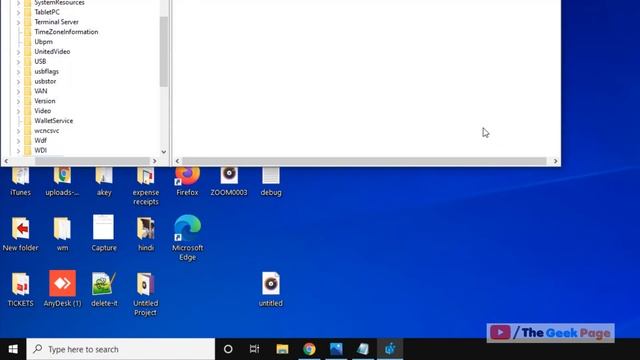Click the Cortana circle taskbar button
640x360 pixels.
click(x=228, y=349)
